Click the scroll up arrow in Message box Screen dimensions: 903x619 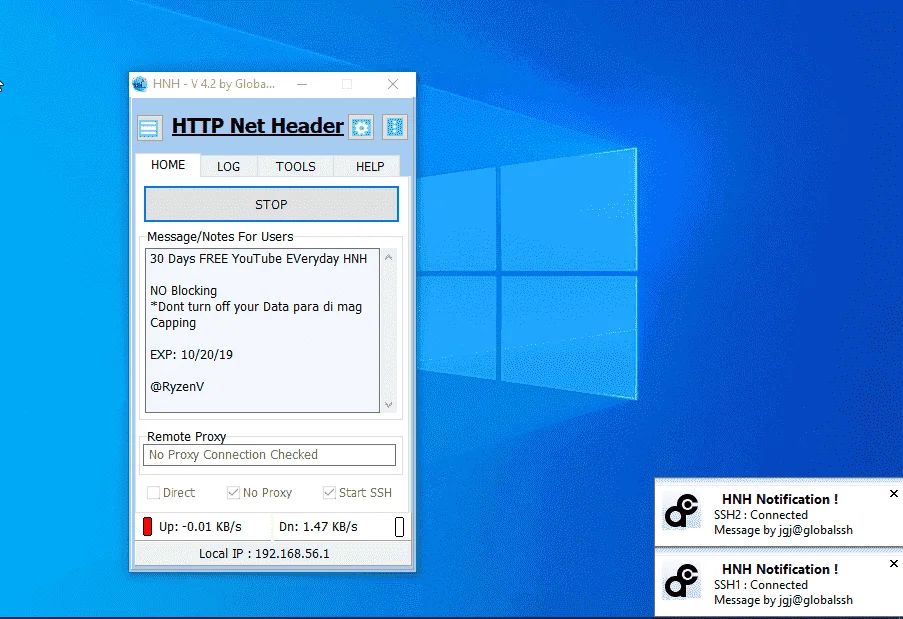tap(389, 257)
